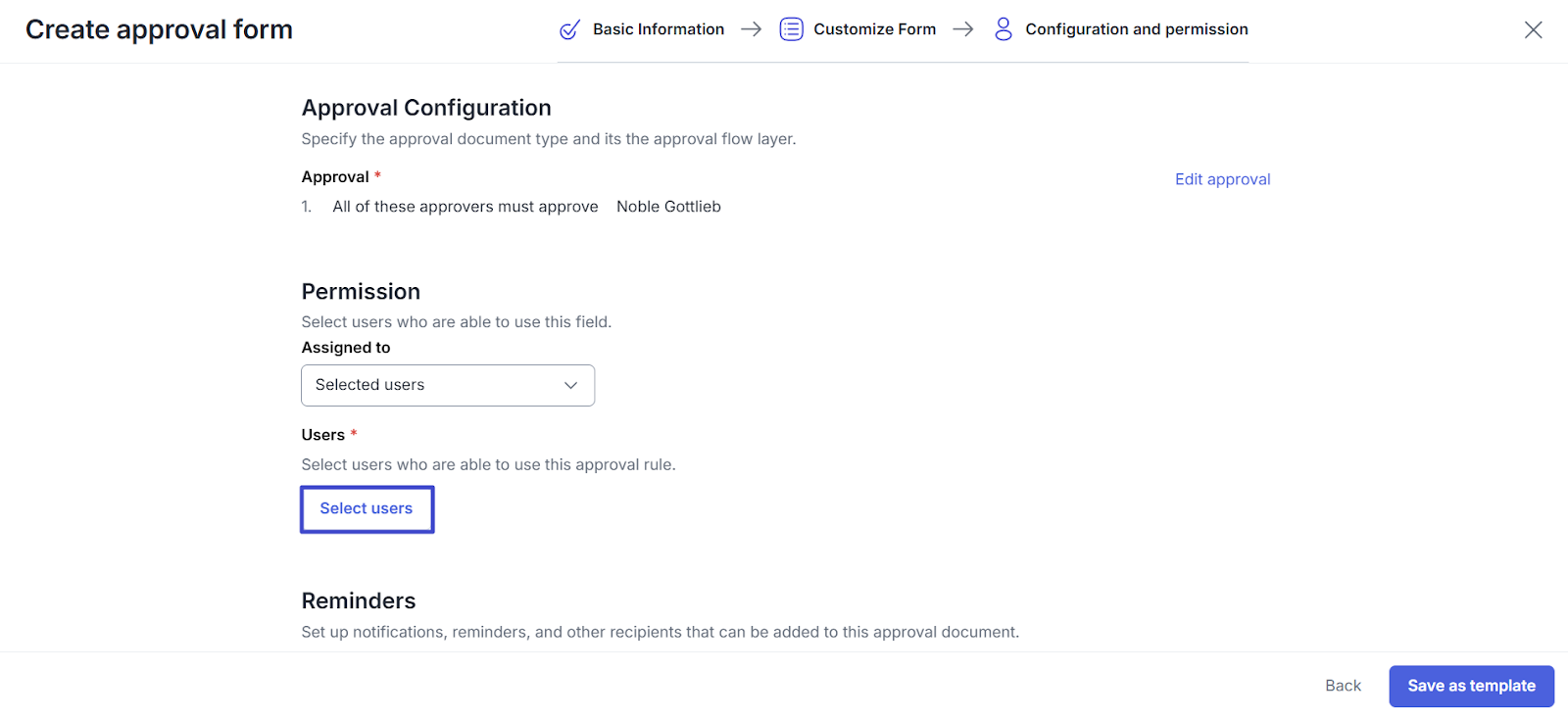Image resolution: width=1568 pixels, height=719 pixels.
Task: Click the Basic Information checkmark icon
Action: point(569,29)
